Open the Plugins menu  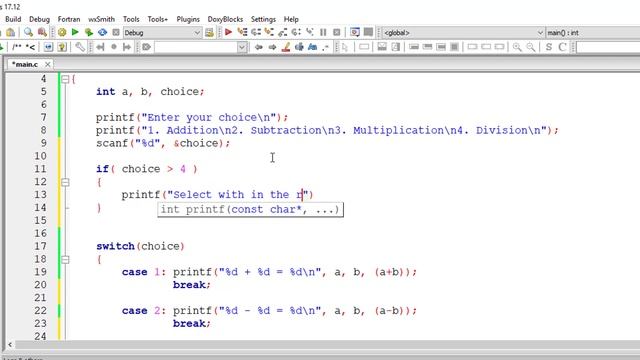(188, 19)
